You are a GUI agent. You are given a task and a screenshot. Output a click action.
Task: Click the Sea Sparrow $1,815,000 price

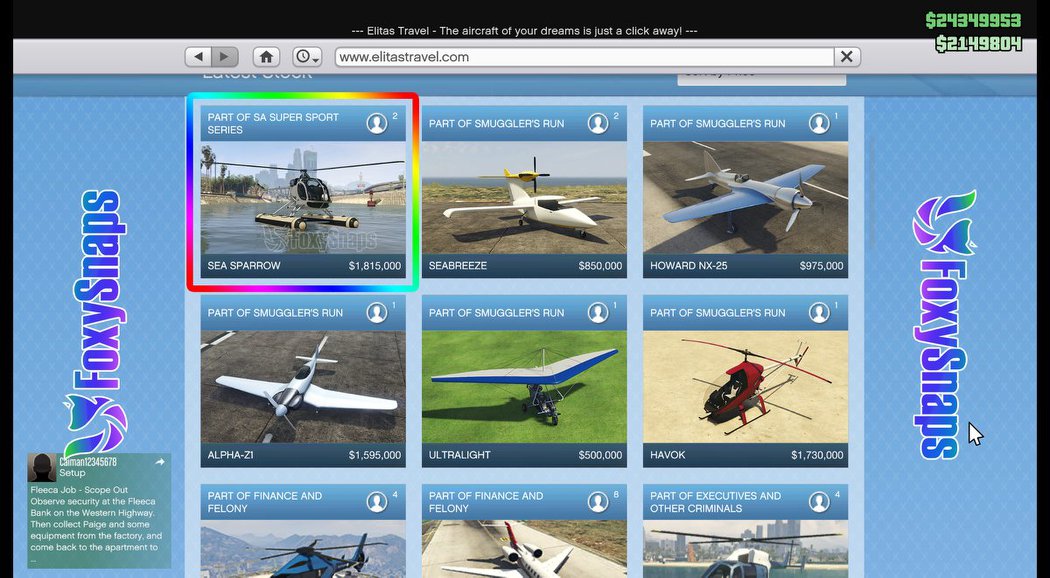coord(375,266)
